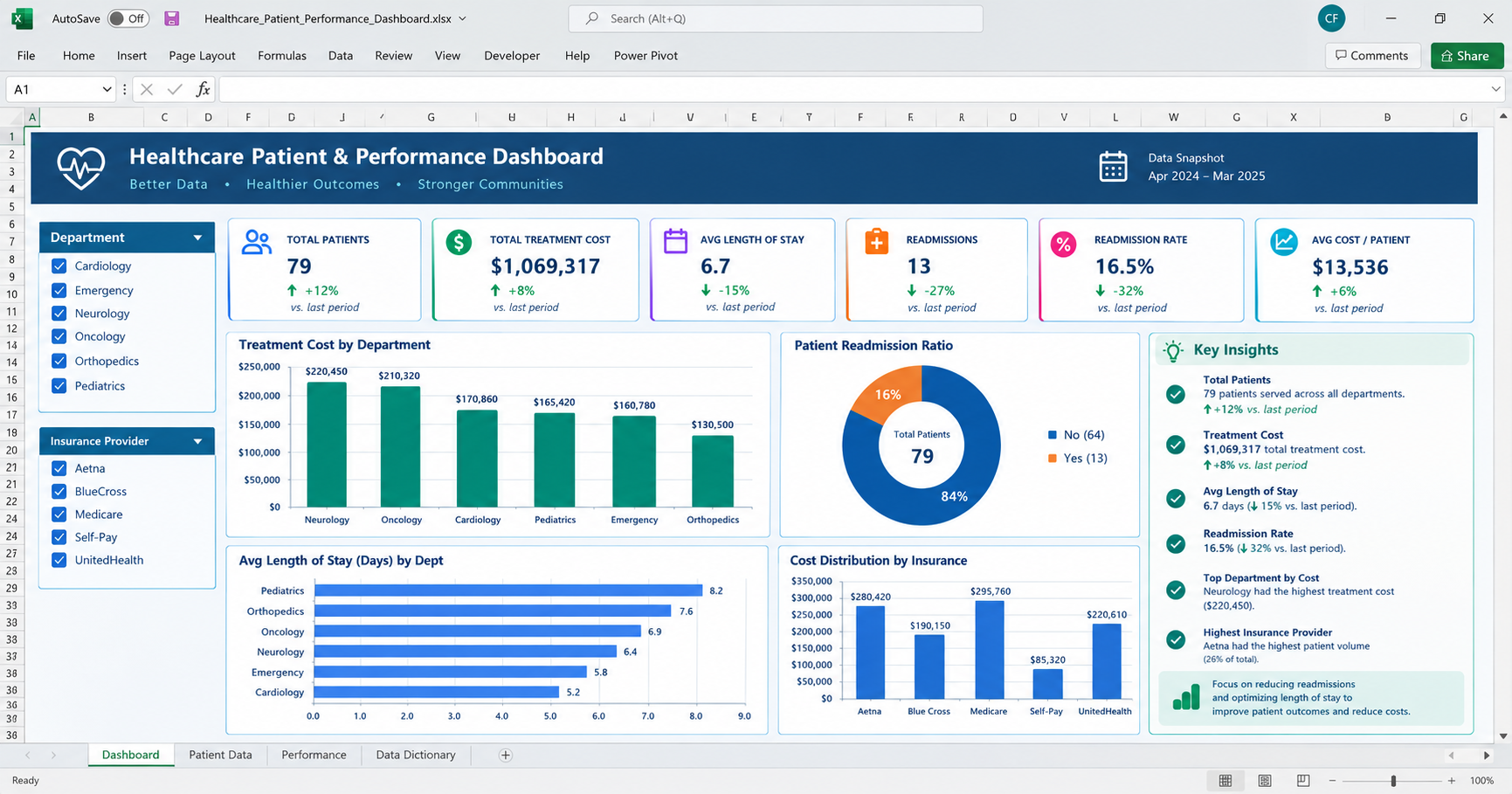This screenshot has width=1512, height=794.
Task: Switch to Page Layout view in status bar
Action: (x=1264, y=780)
